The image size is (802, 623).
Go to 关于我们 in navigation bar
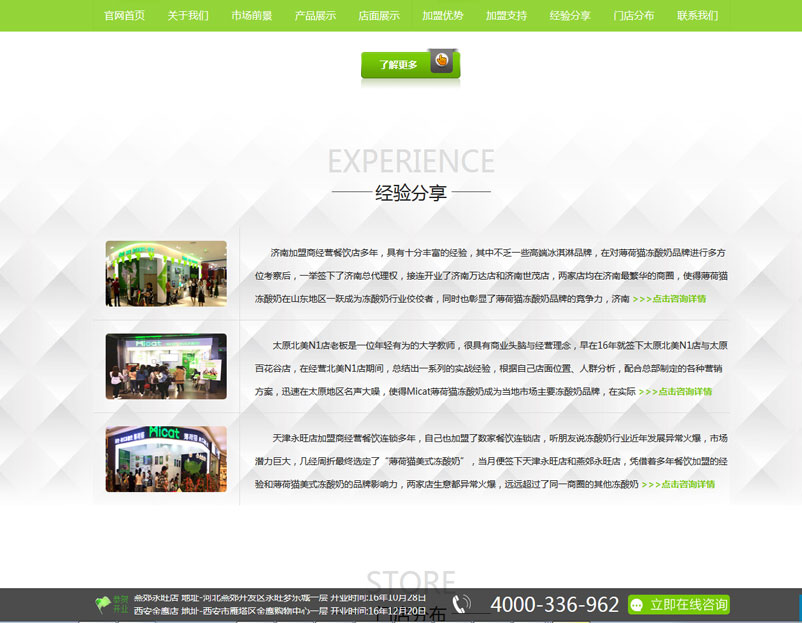(188, 16)
